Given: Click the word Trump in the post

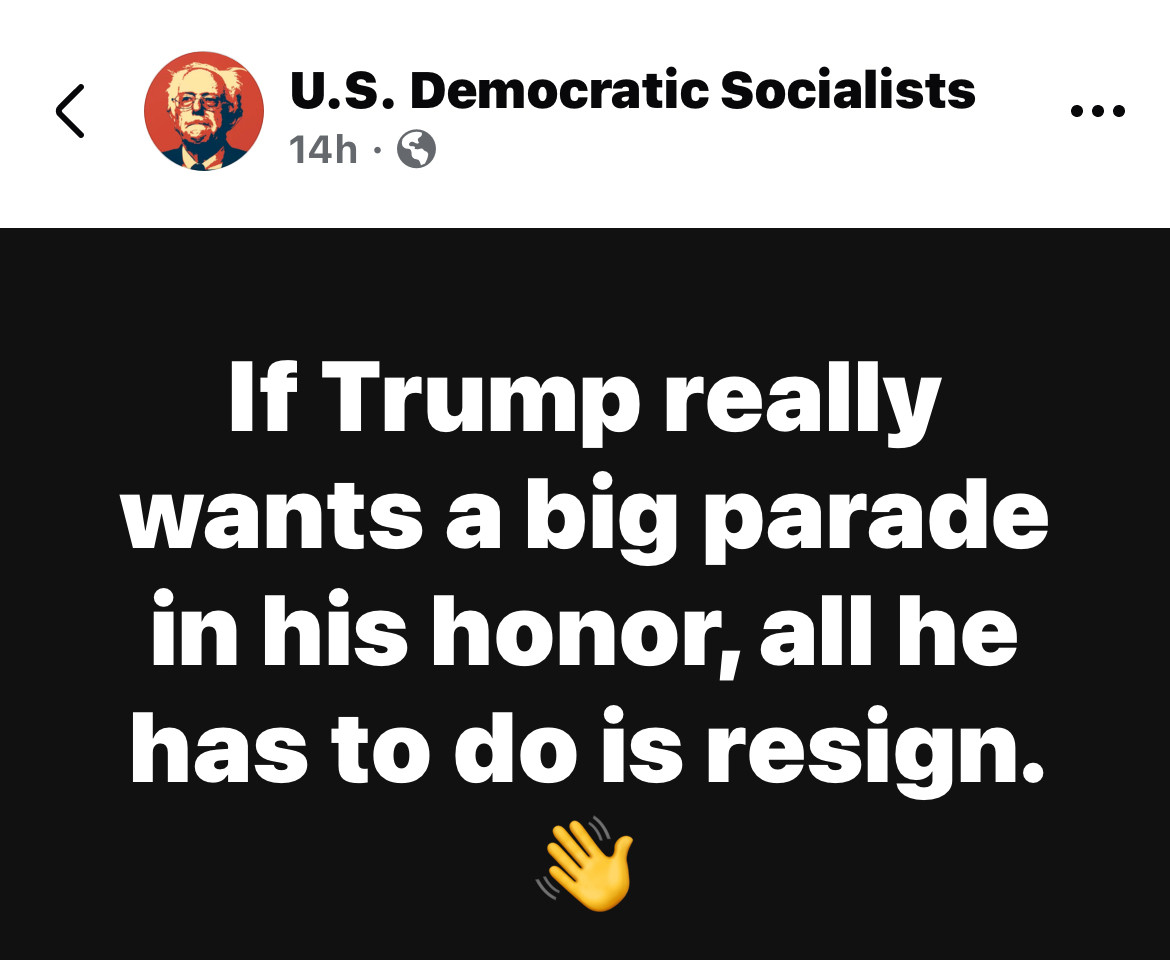Looking at the screenshot, I should (481, 399).
